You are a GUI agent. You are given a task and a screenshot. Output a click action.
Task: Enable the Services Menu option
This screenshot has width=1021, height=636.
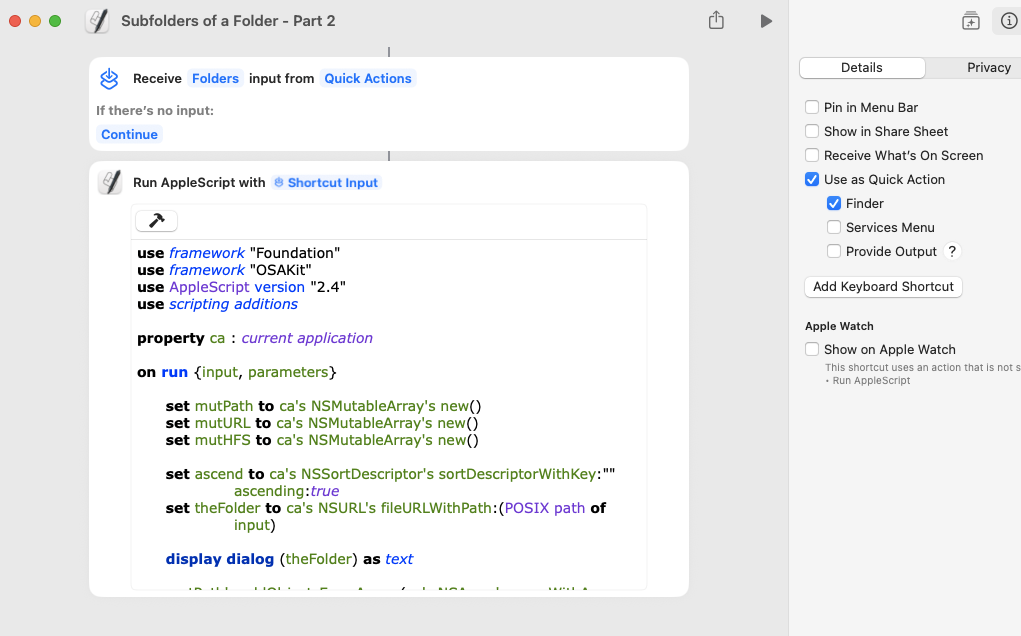click(x=833, y=227)
